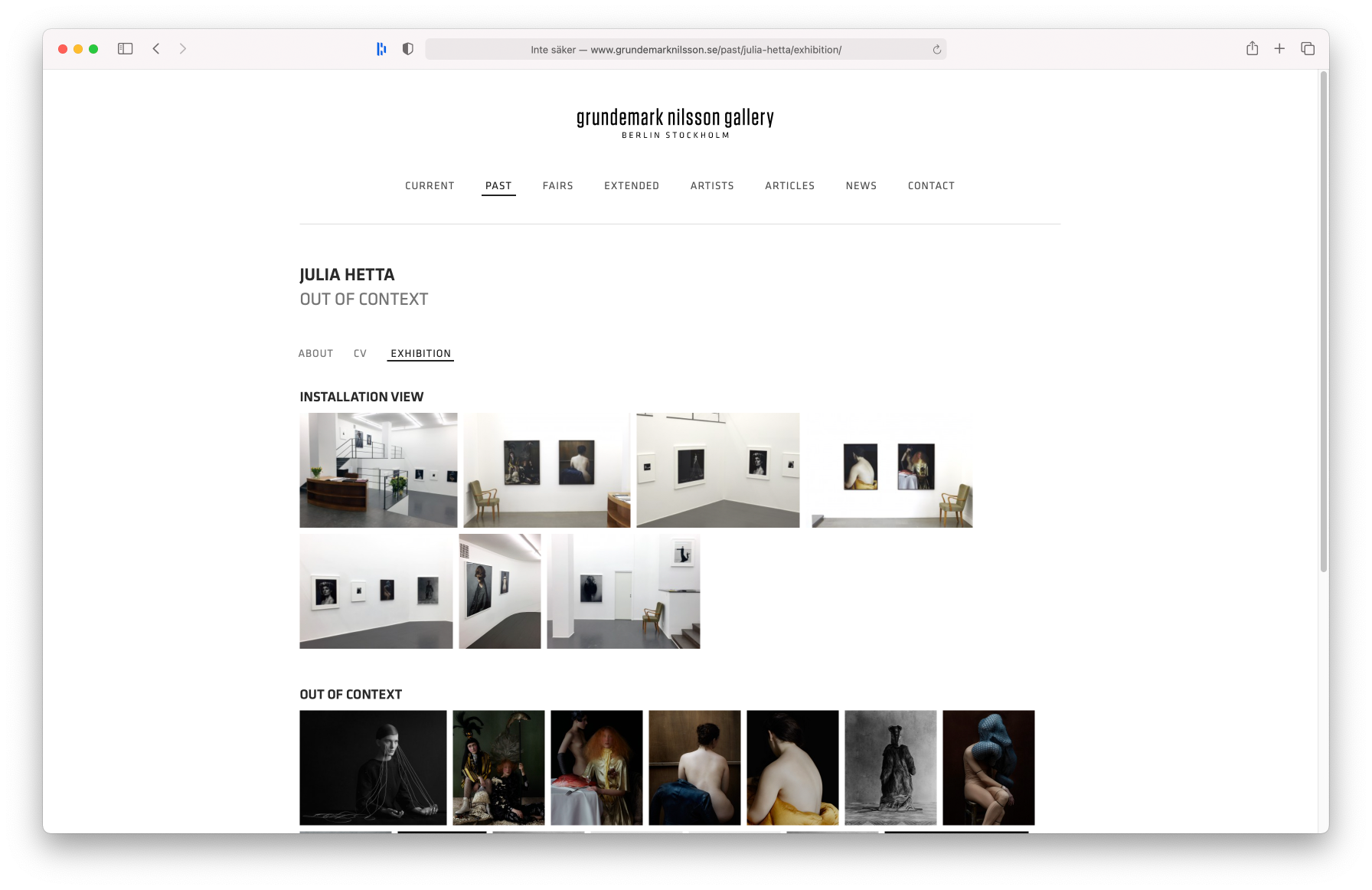Open installation view with white pillar and stairs

pyautogui.click(x=623, y=591)
